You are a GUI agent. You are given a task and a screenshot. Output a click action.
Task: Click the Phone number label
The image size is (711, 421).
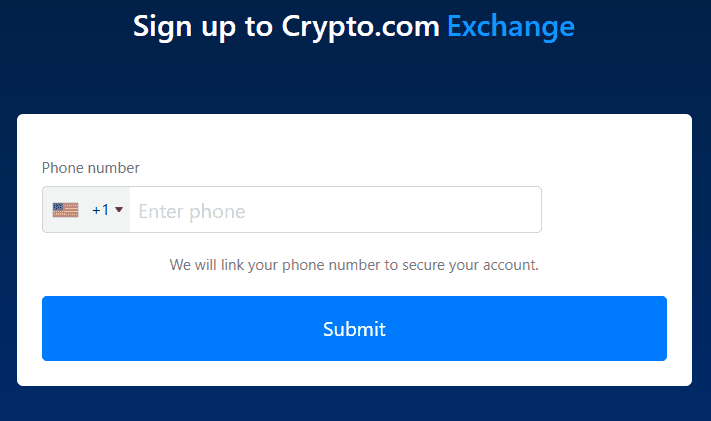(x=91, y=168)
